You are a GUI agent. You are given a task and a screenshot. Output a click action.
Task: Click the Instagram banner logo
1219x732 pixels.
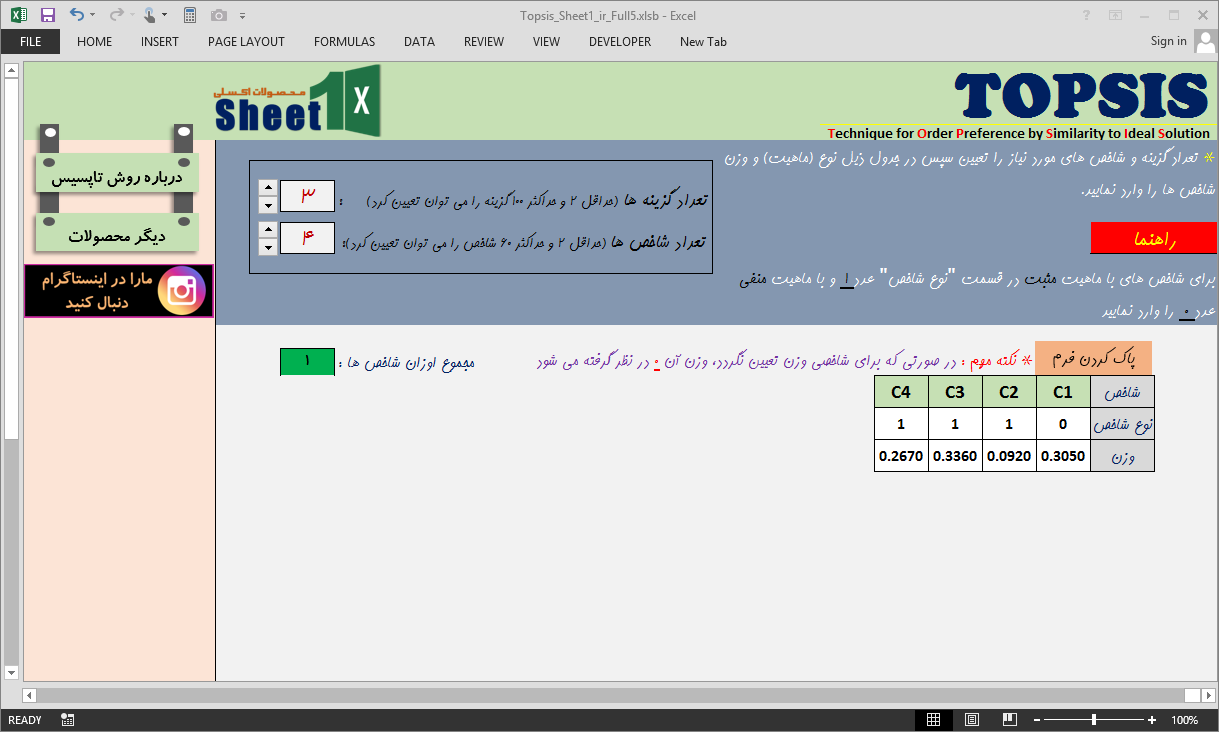[x=181, y=291]
